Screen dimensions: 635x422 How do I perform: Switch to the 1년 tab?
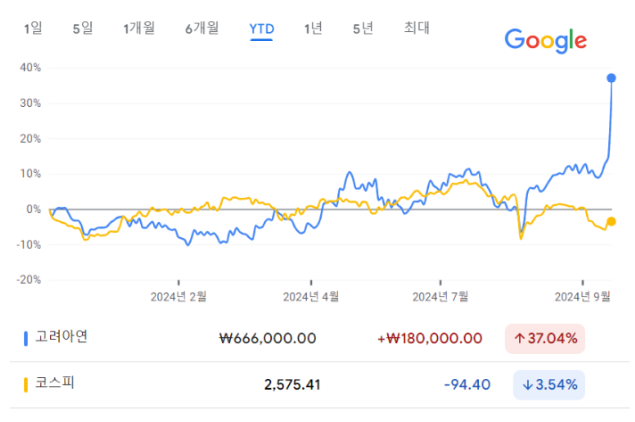pyautogui.click(x=313, y=28)
